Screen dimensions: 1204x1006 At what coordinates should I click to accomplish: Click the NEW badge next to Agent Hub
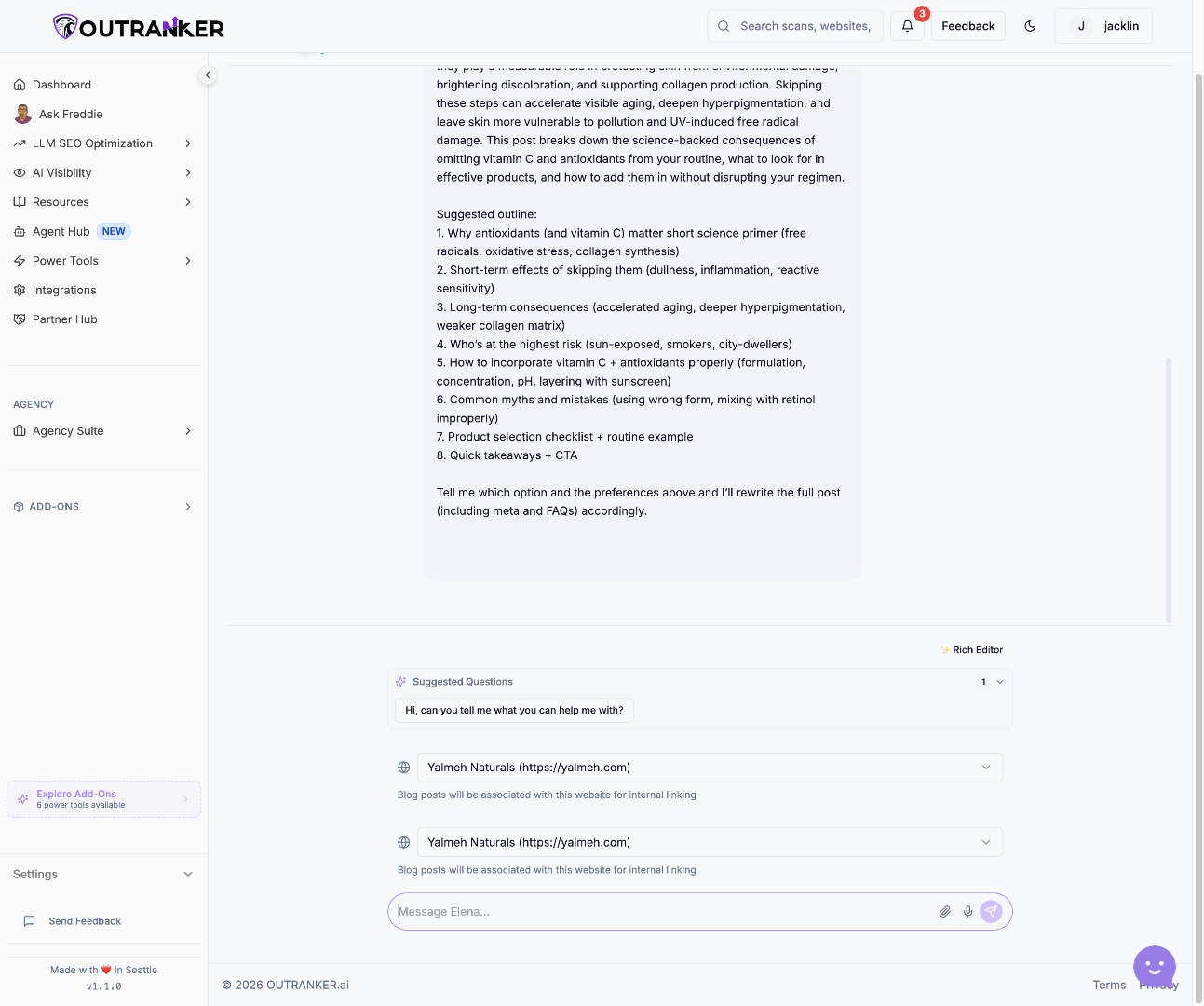(x=114, y=232)
